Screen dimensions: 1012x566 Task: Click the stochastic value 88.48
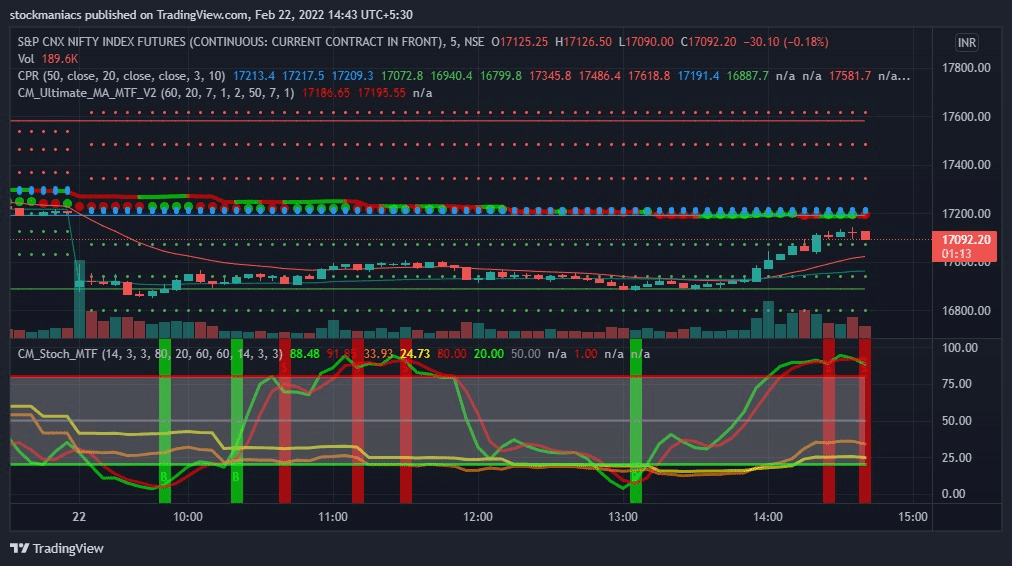click(x=305, y=354)
